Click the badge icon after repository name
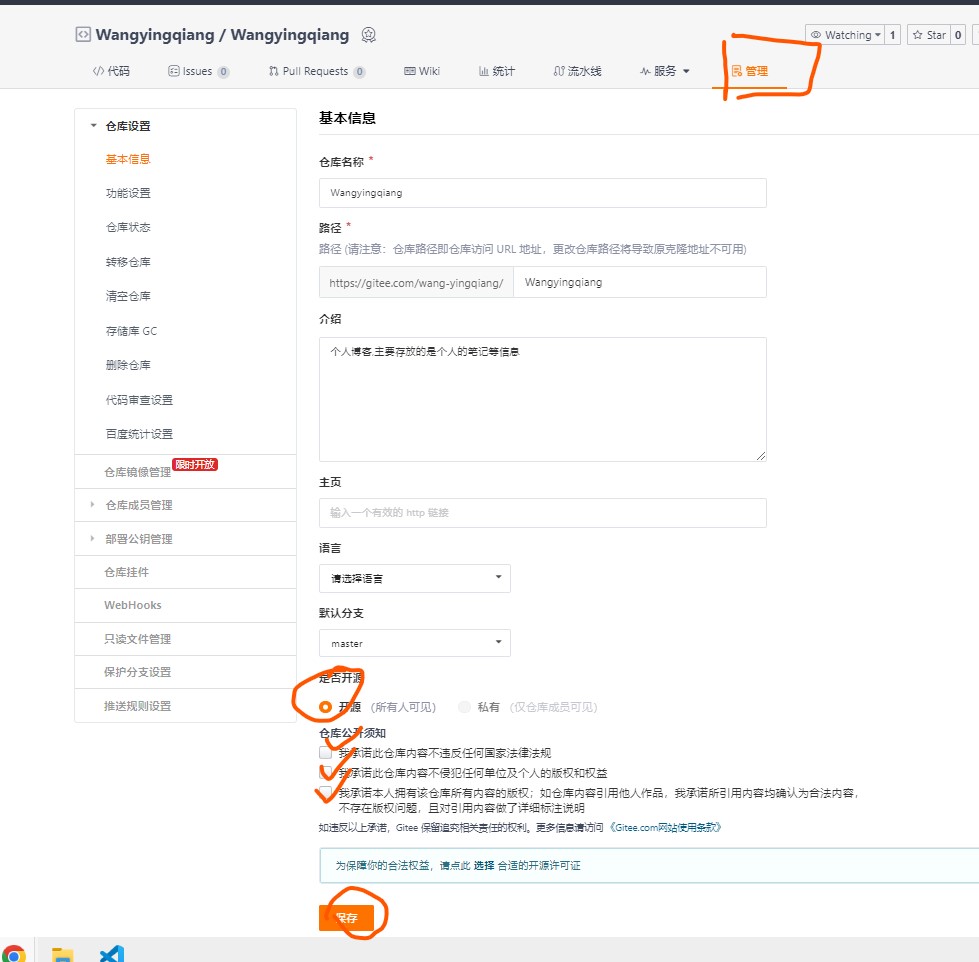The height and width of the screenshot is (962, 979). coord(369,35)
